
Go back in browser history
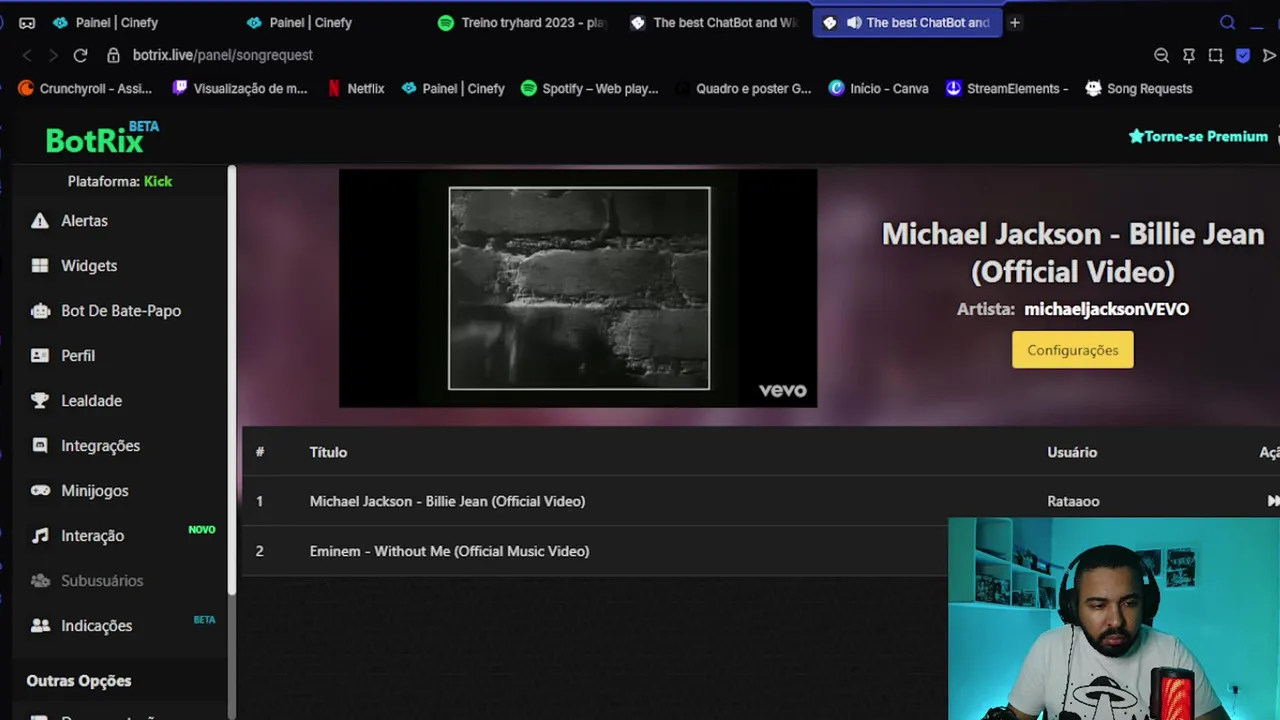27,55
